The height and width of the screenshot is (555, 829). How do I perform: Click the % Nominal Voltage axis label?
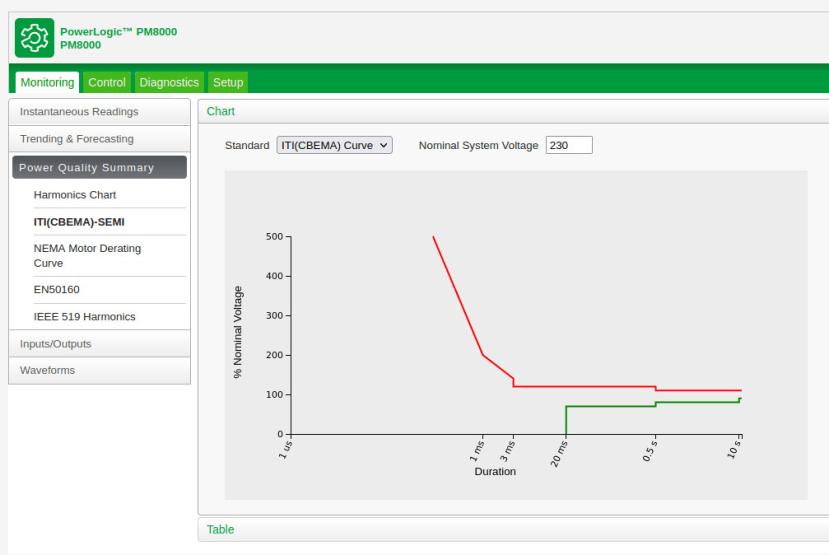237,332
